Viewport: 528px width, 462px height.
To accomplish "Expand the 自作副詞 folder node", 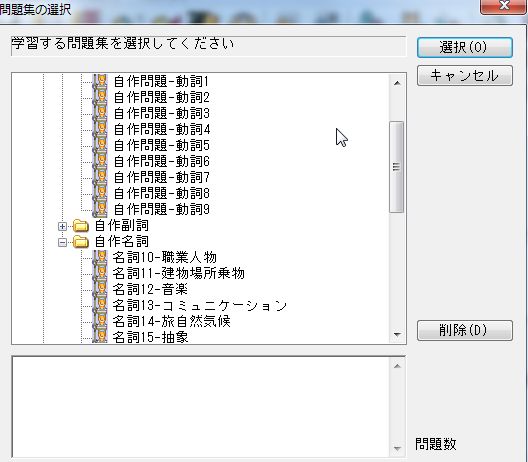I will [x=62, y=226].
